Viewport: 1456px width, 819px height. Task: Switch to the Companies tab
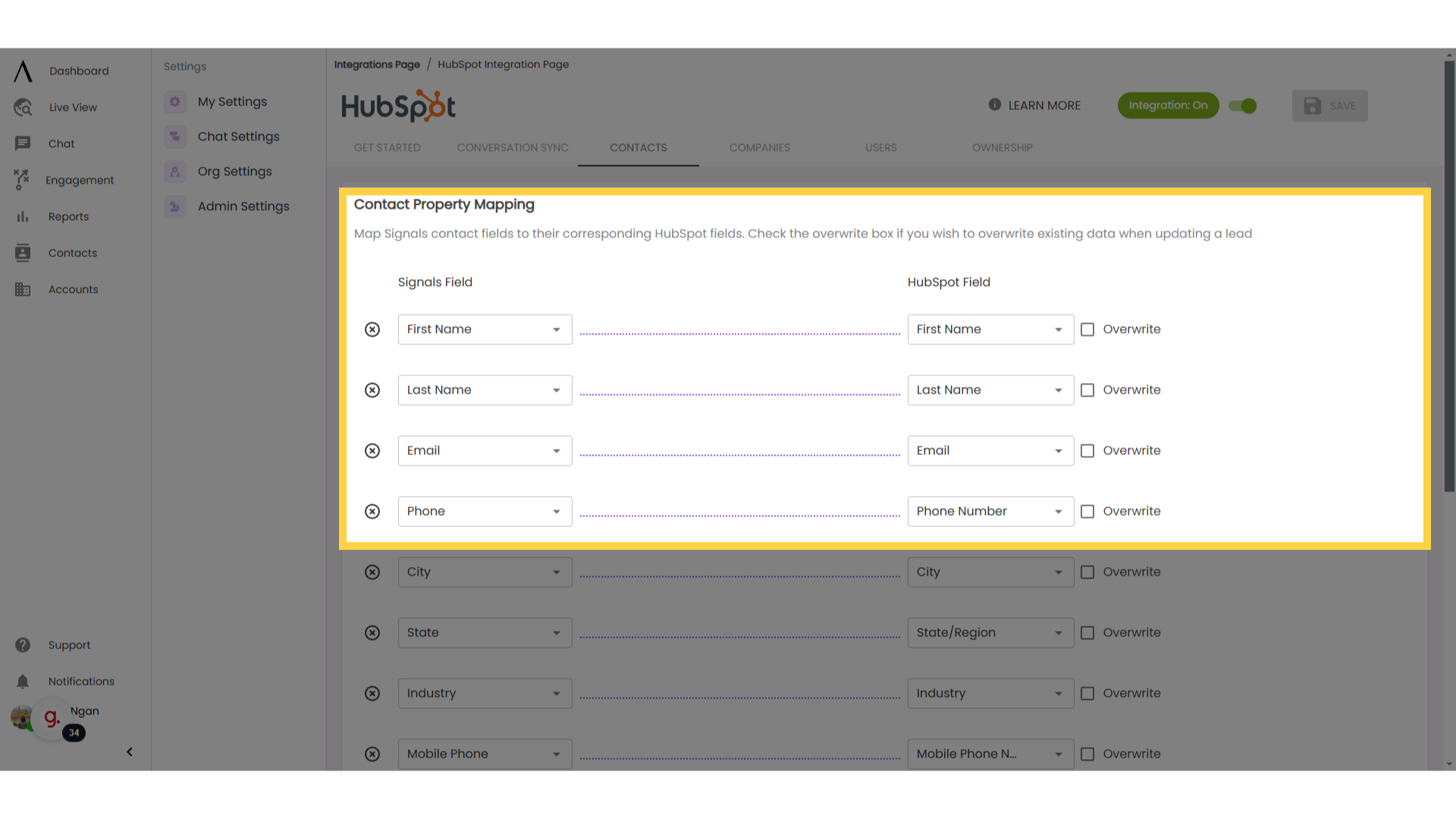point(760,147)
